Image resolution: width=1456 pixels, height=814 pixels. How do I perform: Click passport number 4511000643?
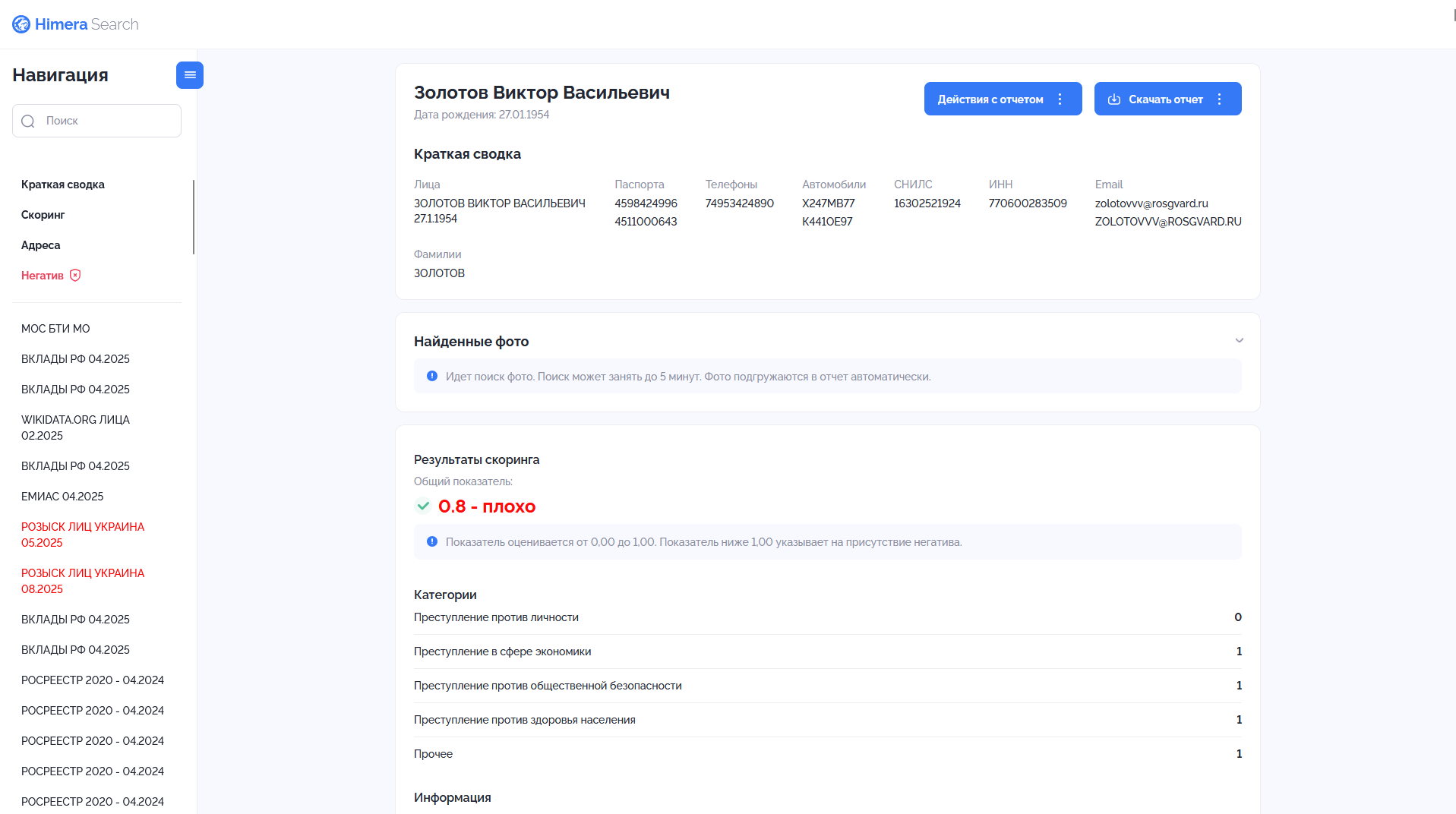646,222
